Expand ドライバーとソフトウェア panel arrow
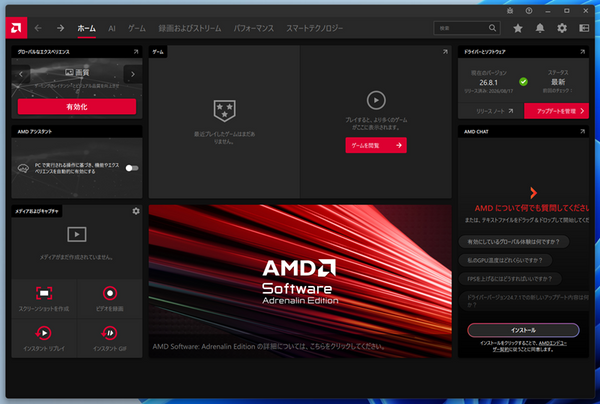 click(x=582, y=52)
